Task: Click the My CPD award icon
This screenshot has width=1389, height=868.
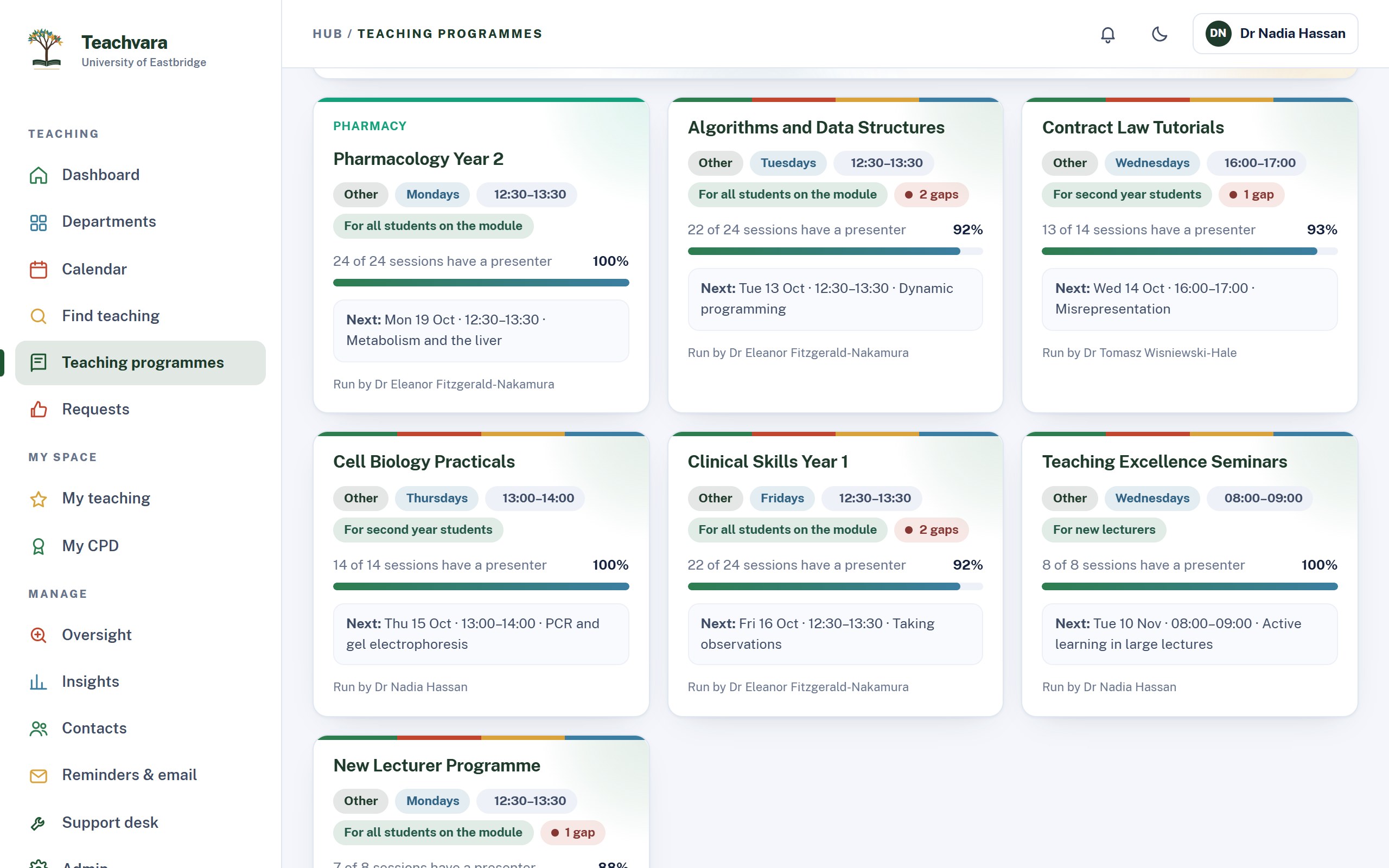Action: (x=39, y=546)
